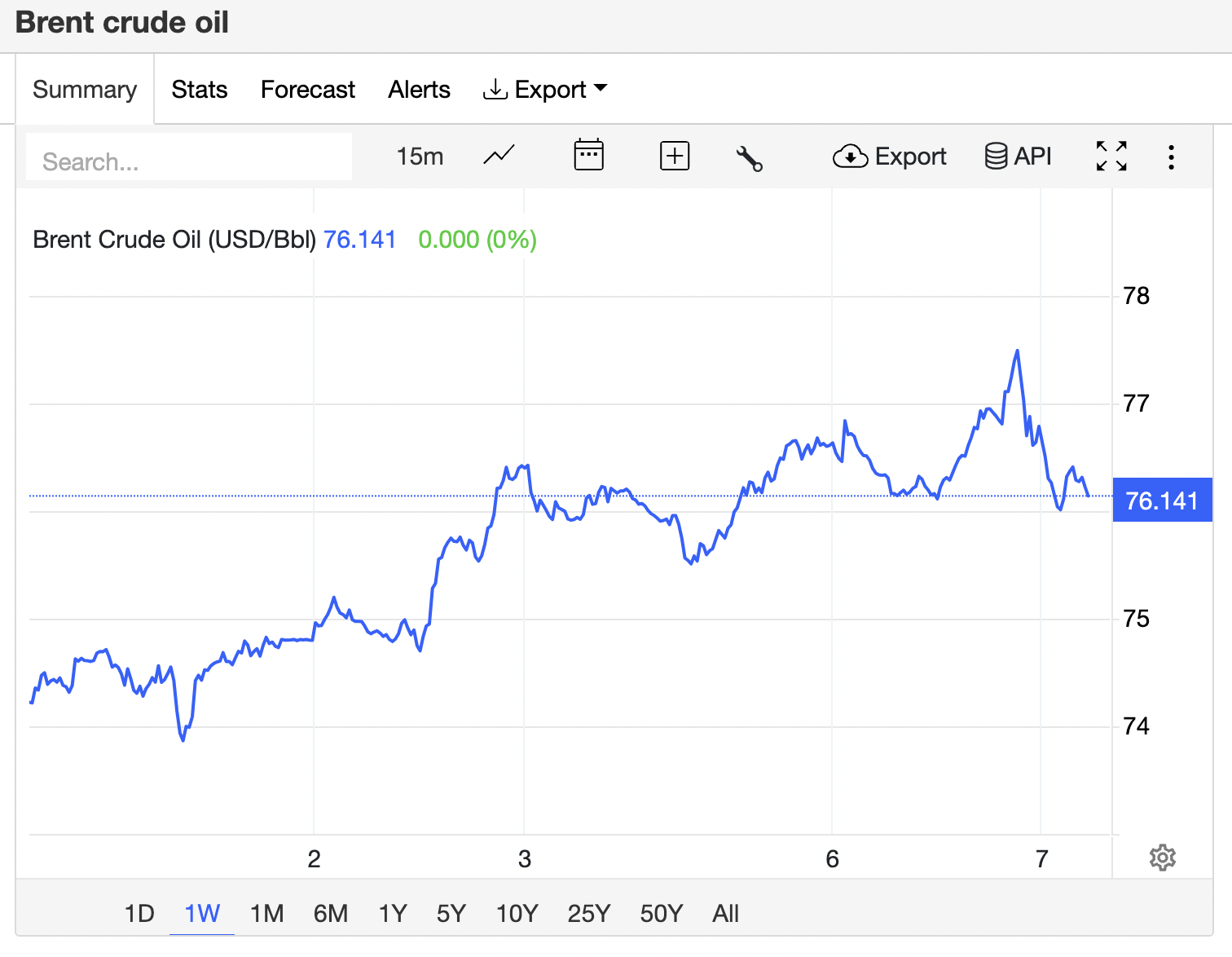Expand the Export dropdown in tab bar
Screen dimensions: 1232x957
tap(545, 89)
